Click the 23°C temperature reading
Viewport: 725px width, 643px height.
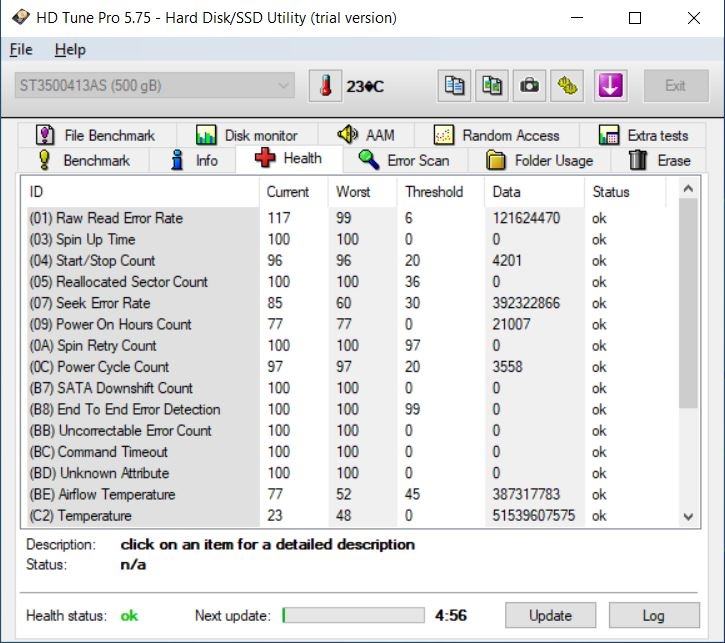point(365,86)
